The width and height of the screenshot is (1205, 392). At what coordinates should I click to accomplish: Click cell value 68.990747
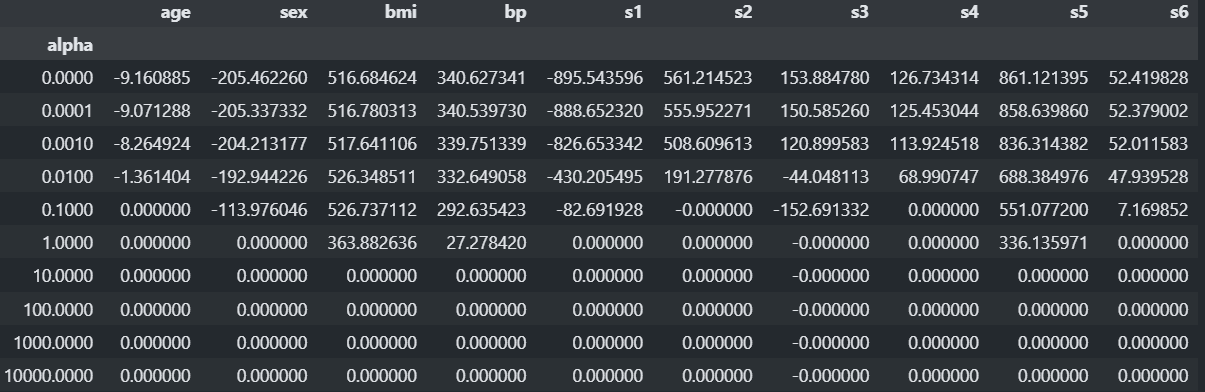939,176
